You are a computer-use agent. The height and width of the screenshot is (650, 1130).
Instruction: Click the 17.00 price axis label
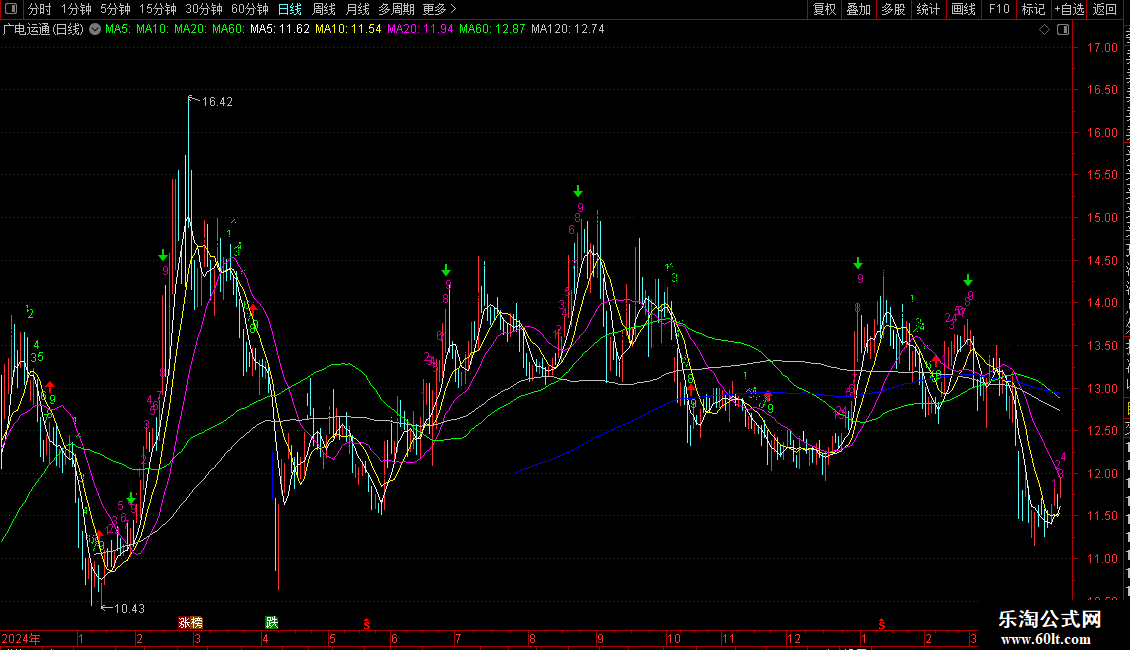[1103, 48]
